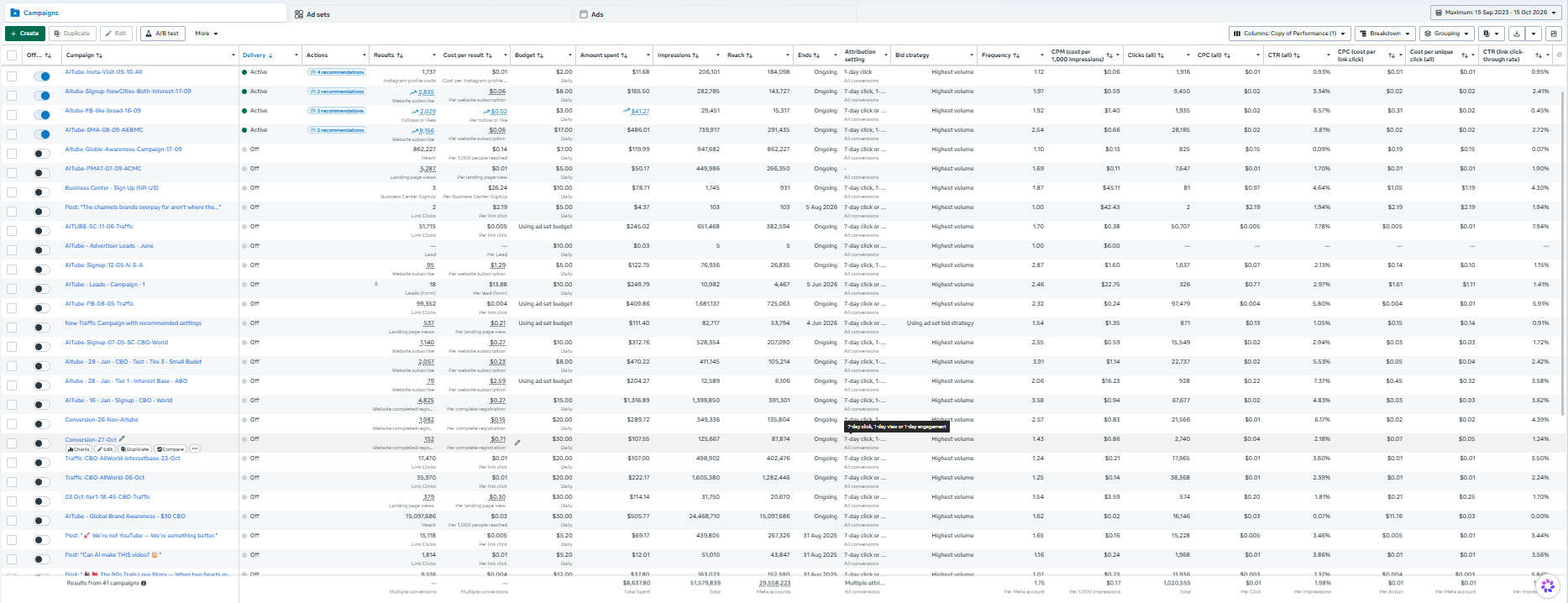Open the Grouping dropdown
1568x603 pixels.
[x=1447, y=34]
